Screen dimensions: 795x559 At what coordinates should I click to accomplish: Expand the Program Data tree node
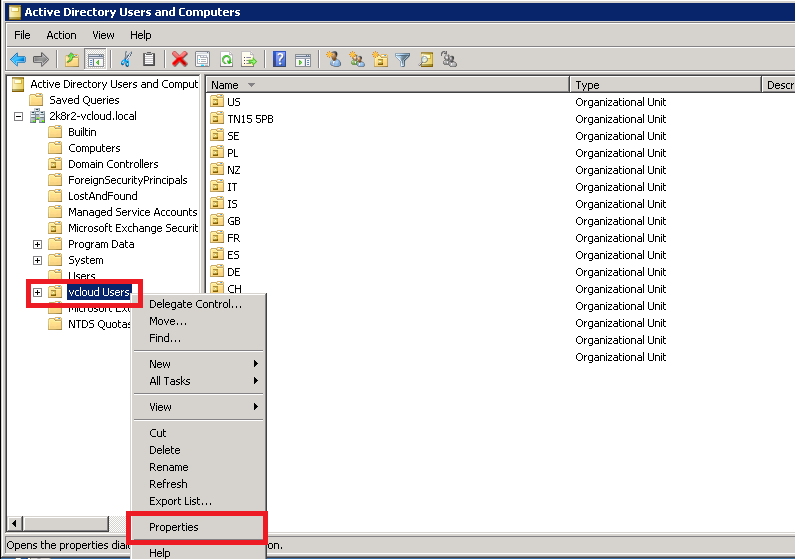tap(38, 244)
